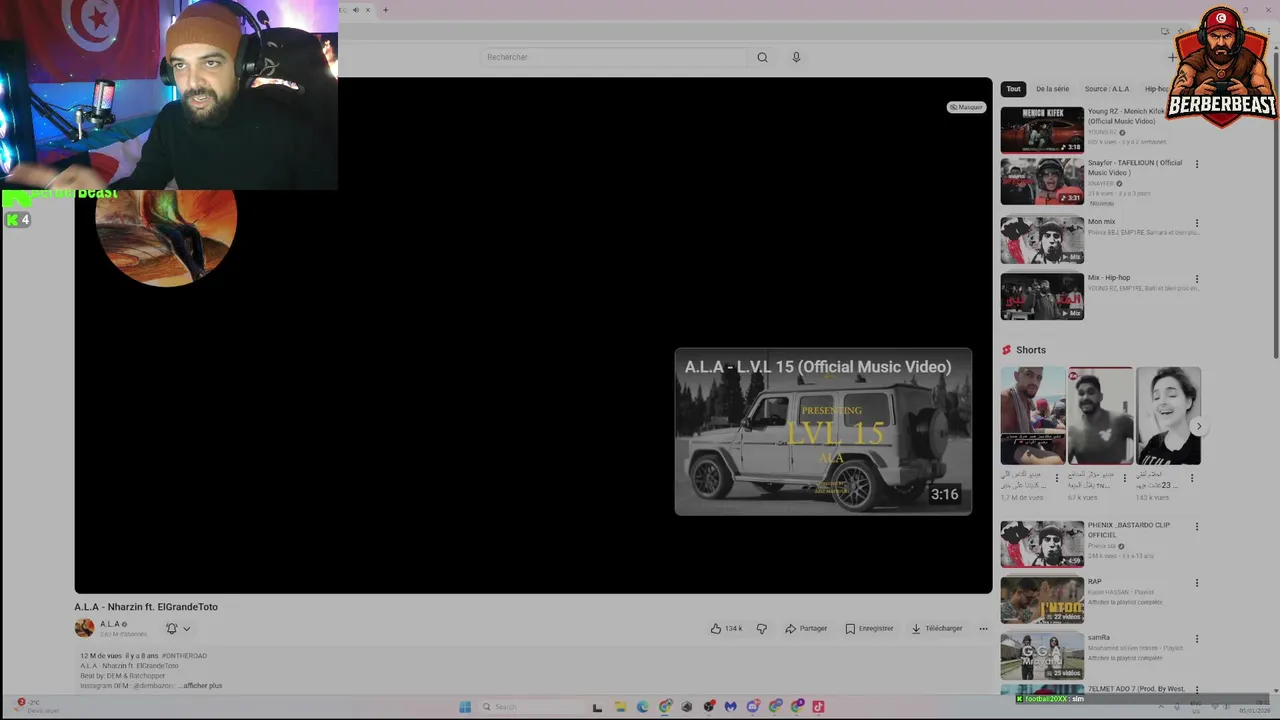This screenshot has width=1280, height=720.
Task: Click Young RZ - Menich Kifek title
Action: coord(1126,116)
